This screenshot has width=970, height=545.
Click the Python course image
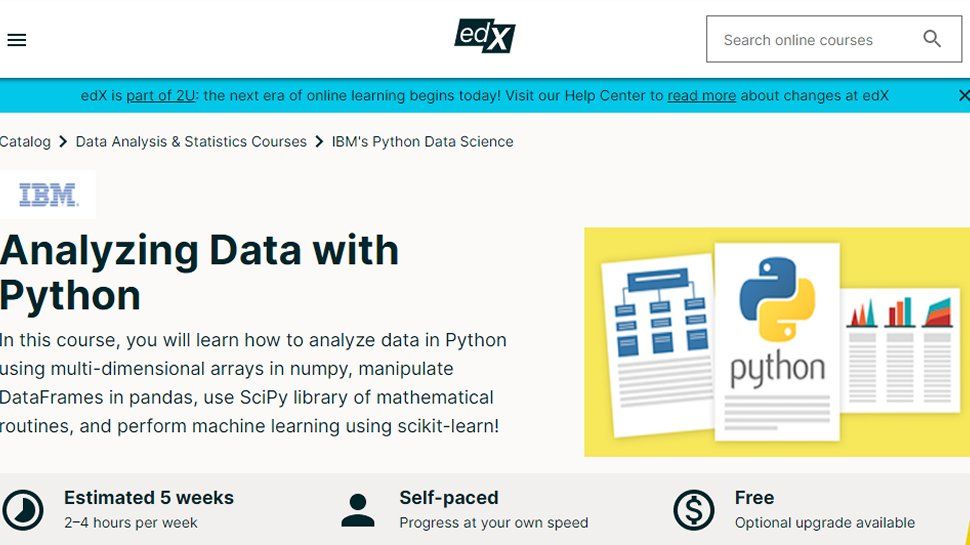click(776, 342)
